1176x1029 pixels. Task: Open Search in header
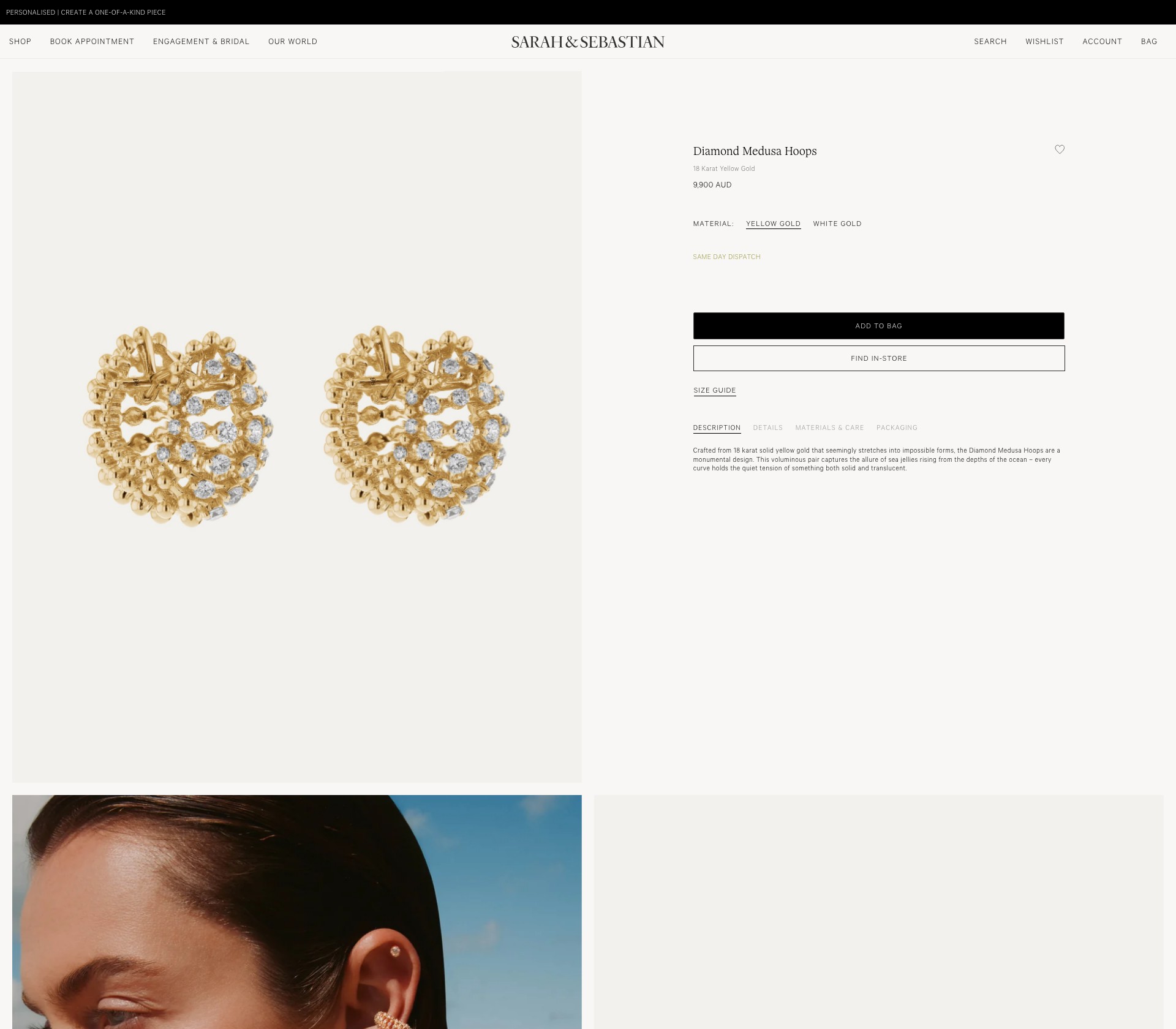click(990, 42)
